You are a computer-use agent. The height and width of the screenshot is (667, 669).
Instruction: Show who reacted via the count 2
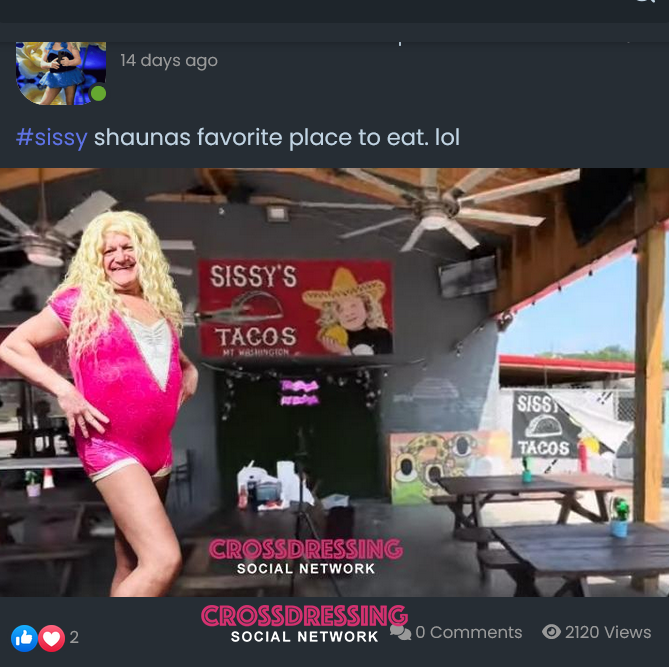[x=74, y=637]
